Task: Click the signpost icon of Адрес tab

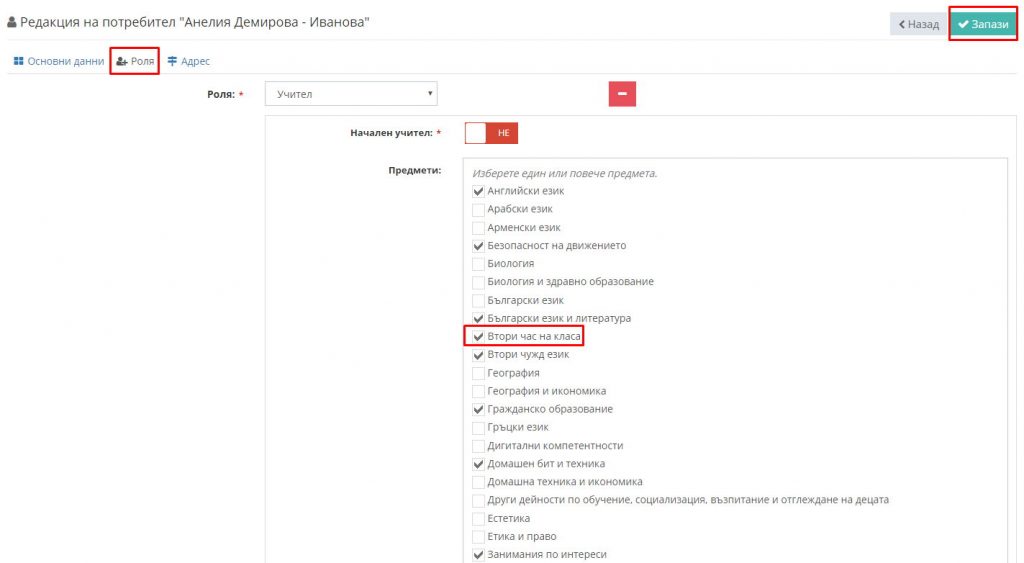Action: (x=172, y=61)
